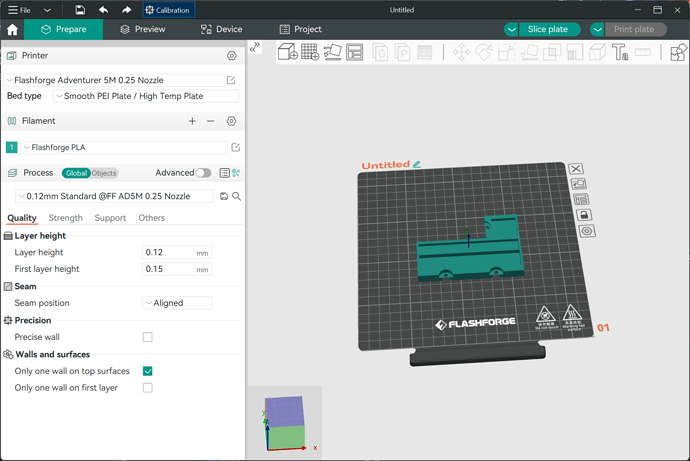Click the Print plate button
The image size is (690, 461).
635,29
